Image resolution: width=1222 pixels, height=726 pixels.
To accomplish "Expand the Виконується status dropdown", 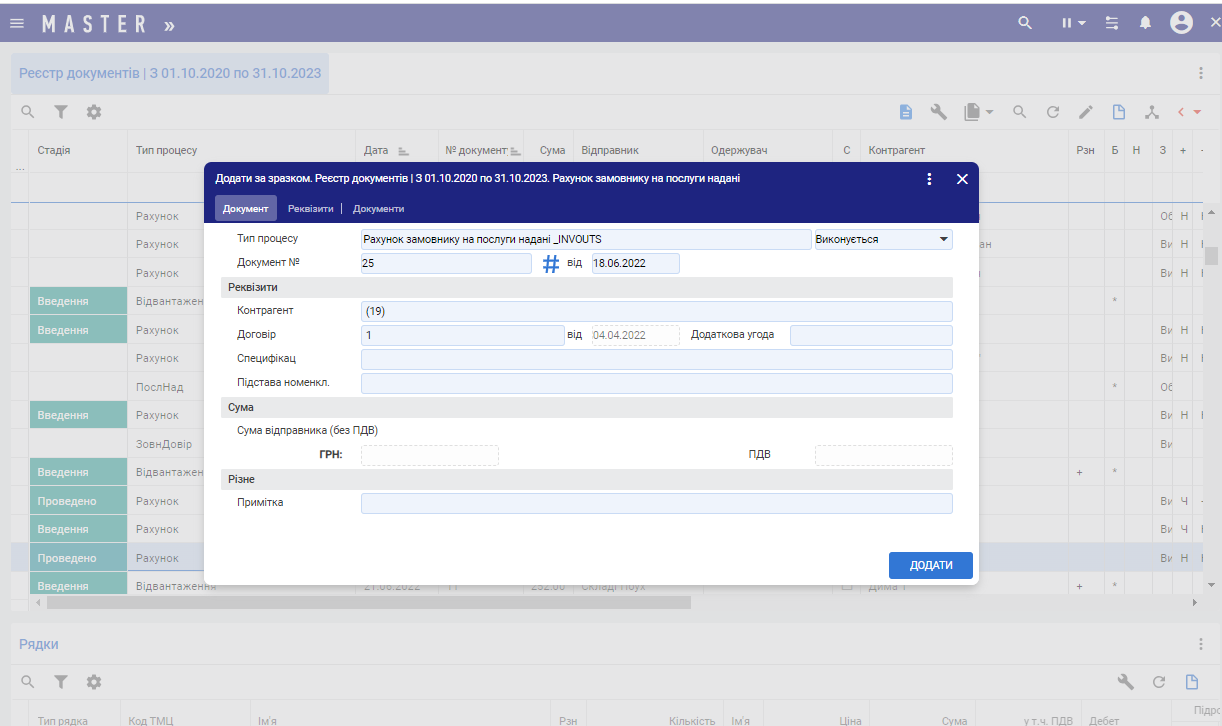I will [942, 240].
